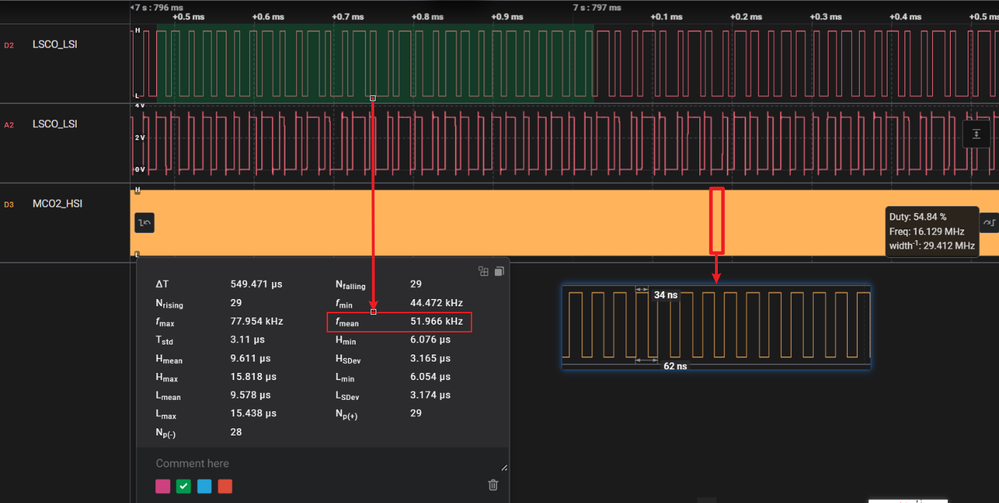The image size is (999, 503).
Task: Pick the blue measurement color swatch
Action: (204, 486)
